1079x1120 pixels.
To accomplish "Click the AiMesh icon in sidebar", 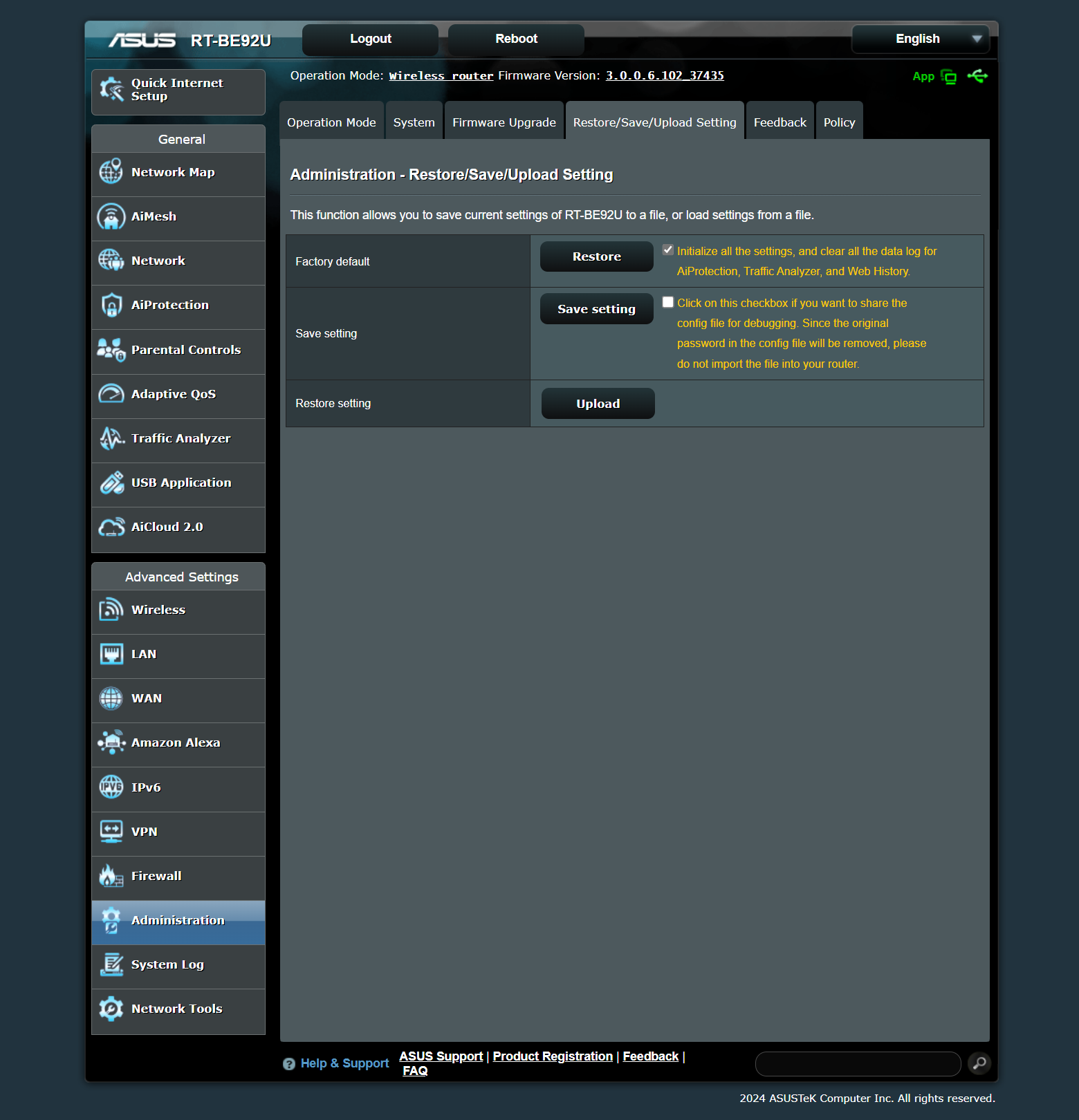I will [x=111, y=216].
